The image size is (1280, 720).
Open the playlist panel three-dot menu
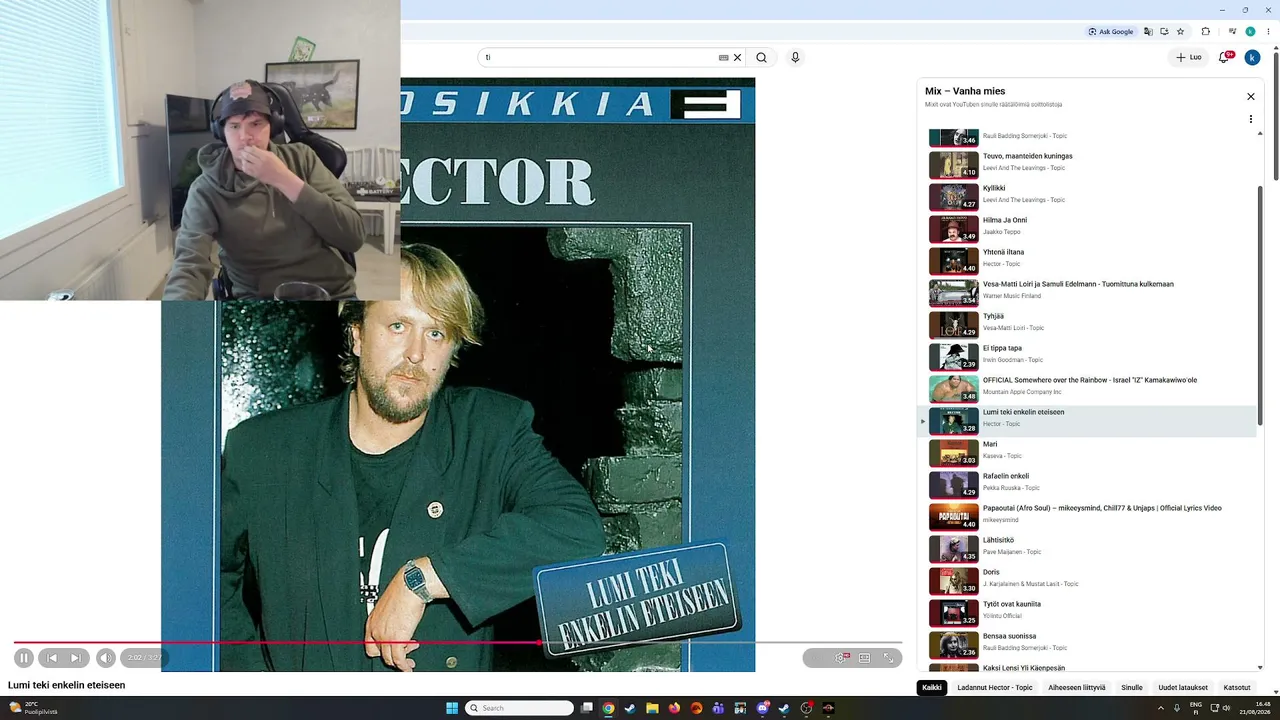pos(1250,119)
